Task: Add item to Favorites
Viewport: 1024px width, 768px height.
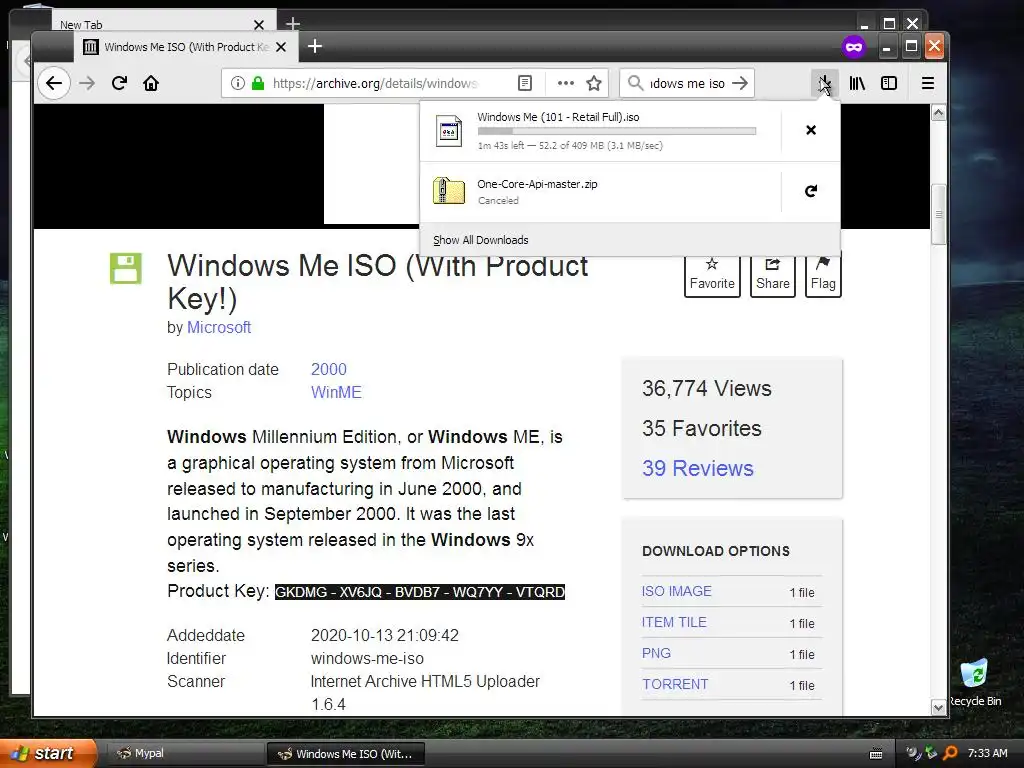Action: click(x=712, y=276)
